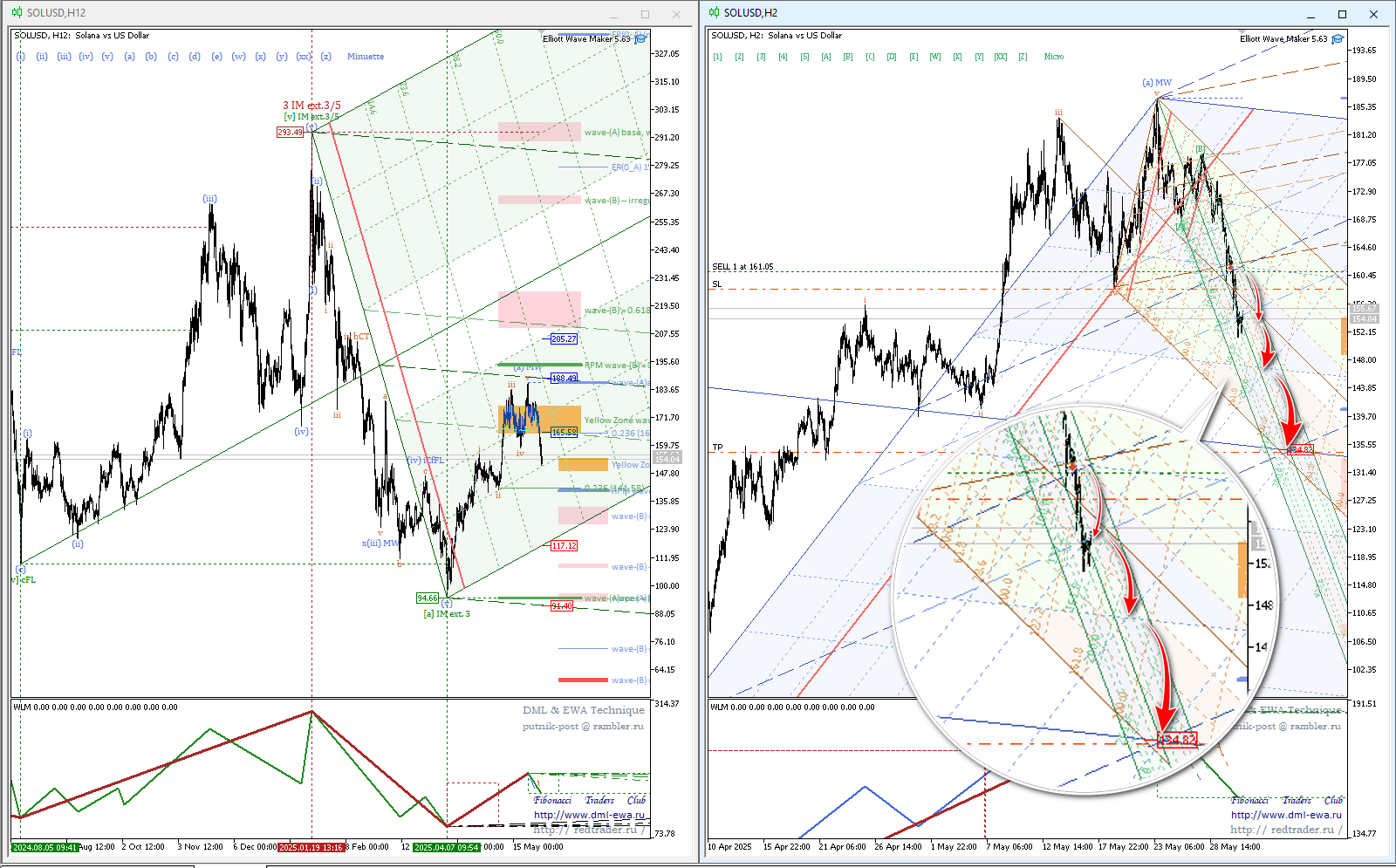Open the Minuette wave degree selector
1396x868 pixels.
[x=365, y=57]
